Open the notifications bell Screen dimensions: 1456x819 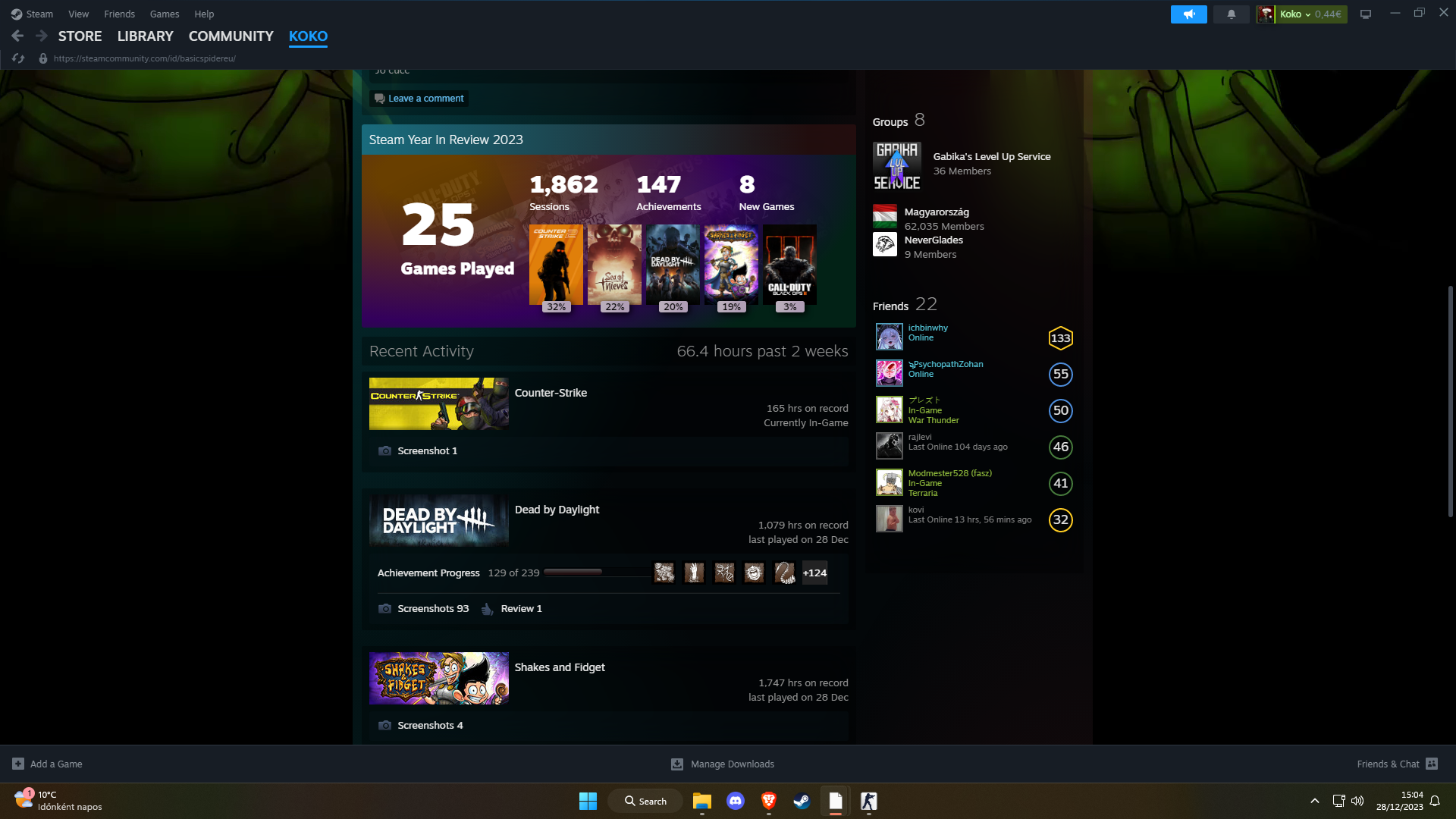click(1231, 14)
